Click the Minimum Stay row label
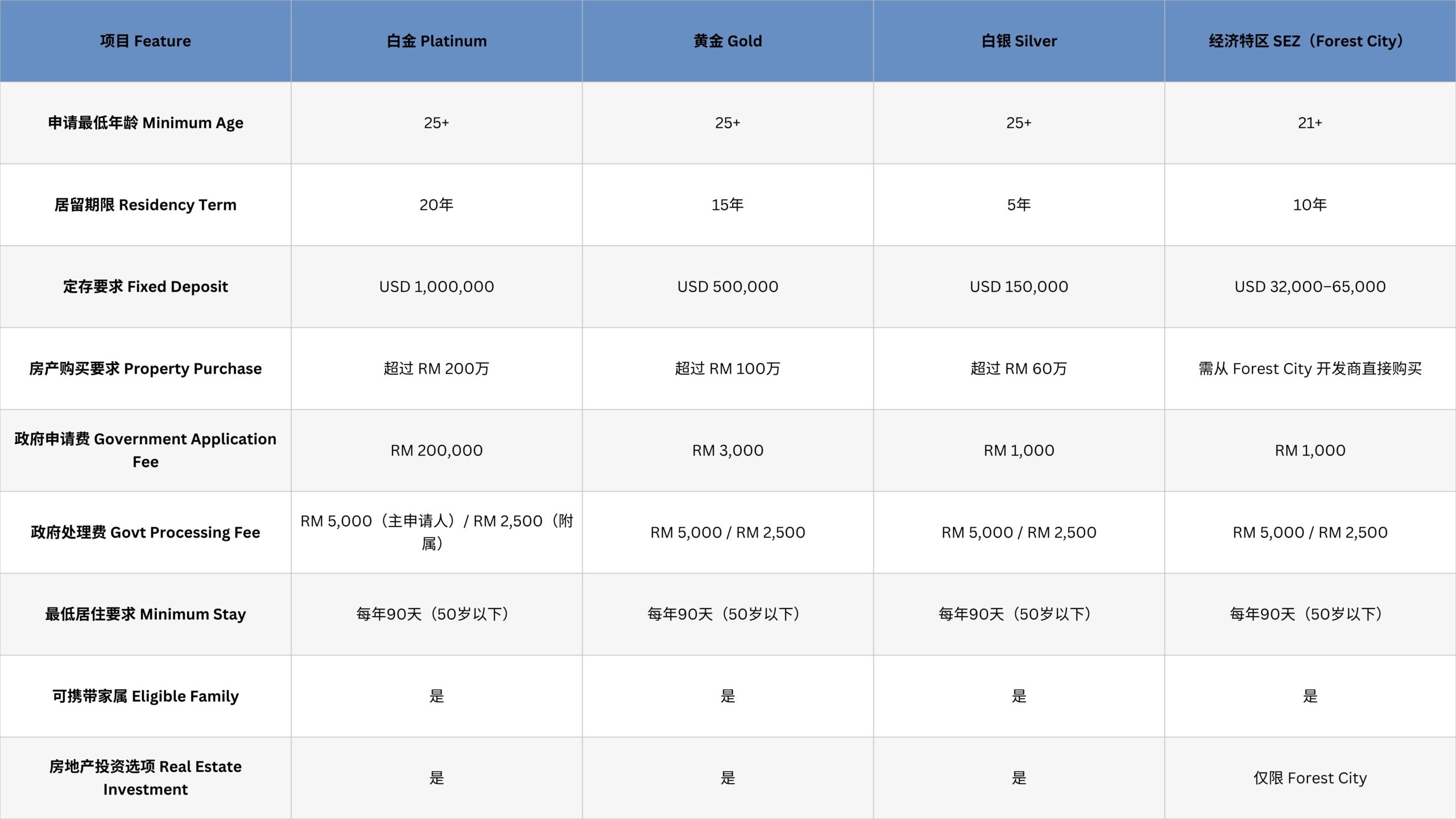This screenshot has height=819, width=1456. click(x=145, y=614)
